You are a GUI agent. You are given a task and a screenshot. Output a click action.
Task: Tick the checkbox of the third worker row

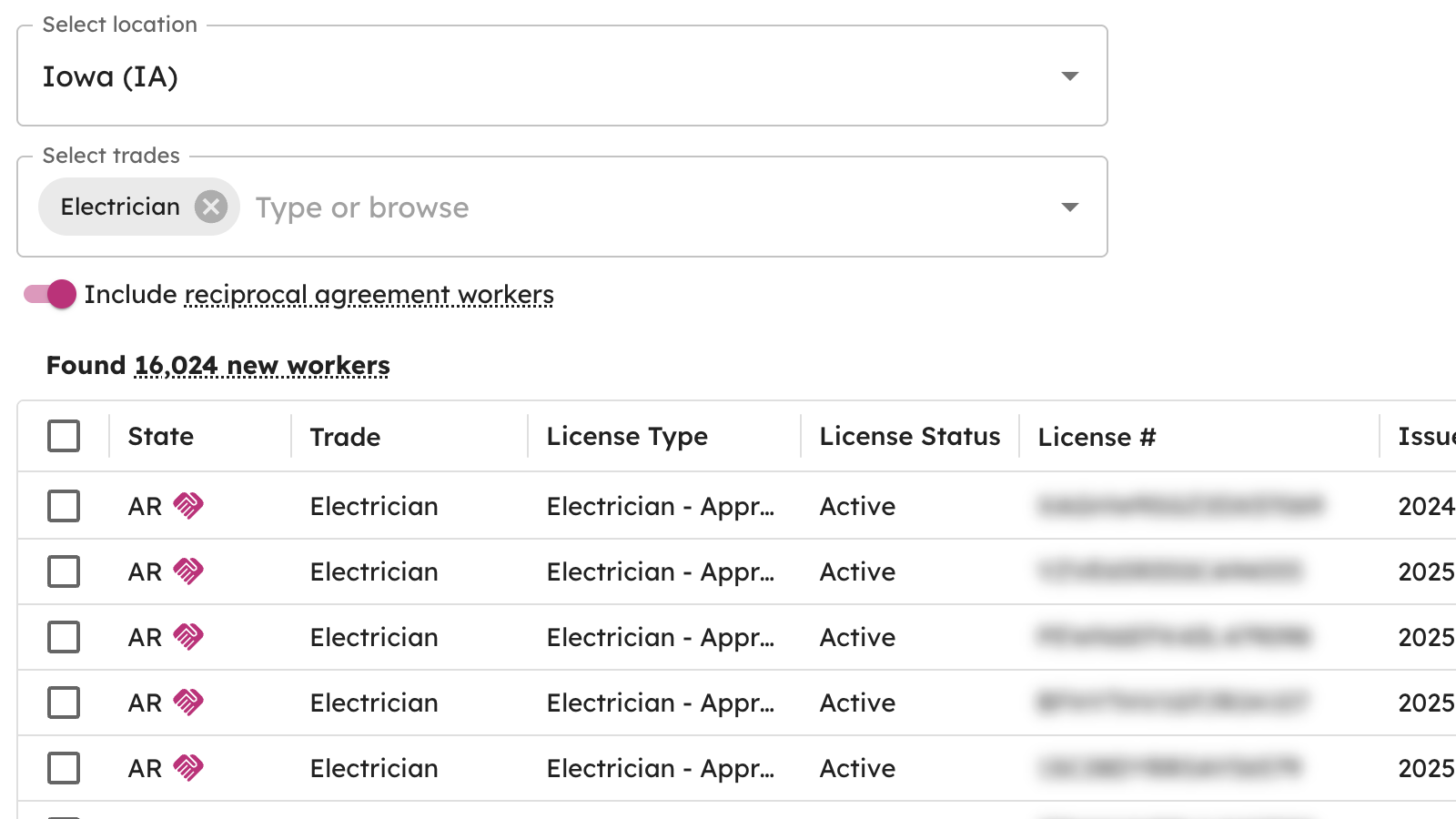tap(64, 637)
